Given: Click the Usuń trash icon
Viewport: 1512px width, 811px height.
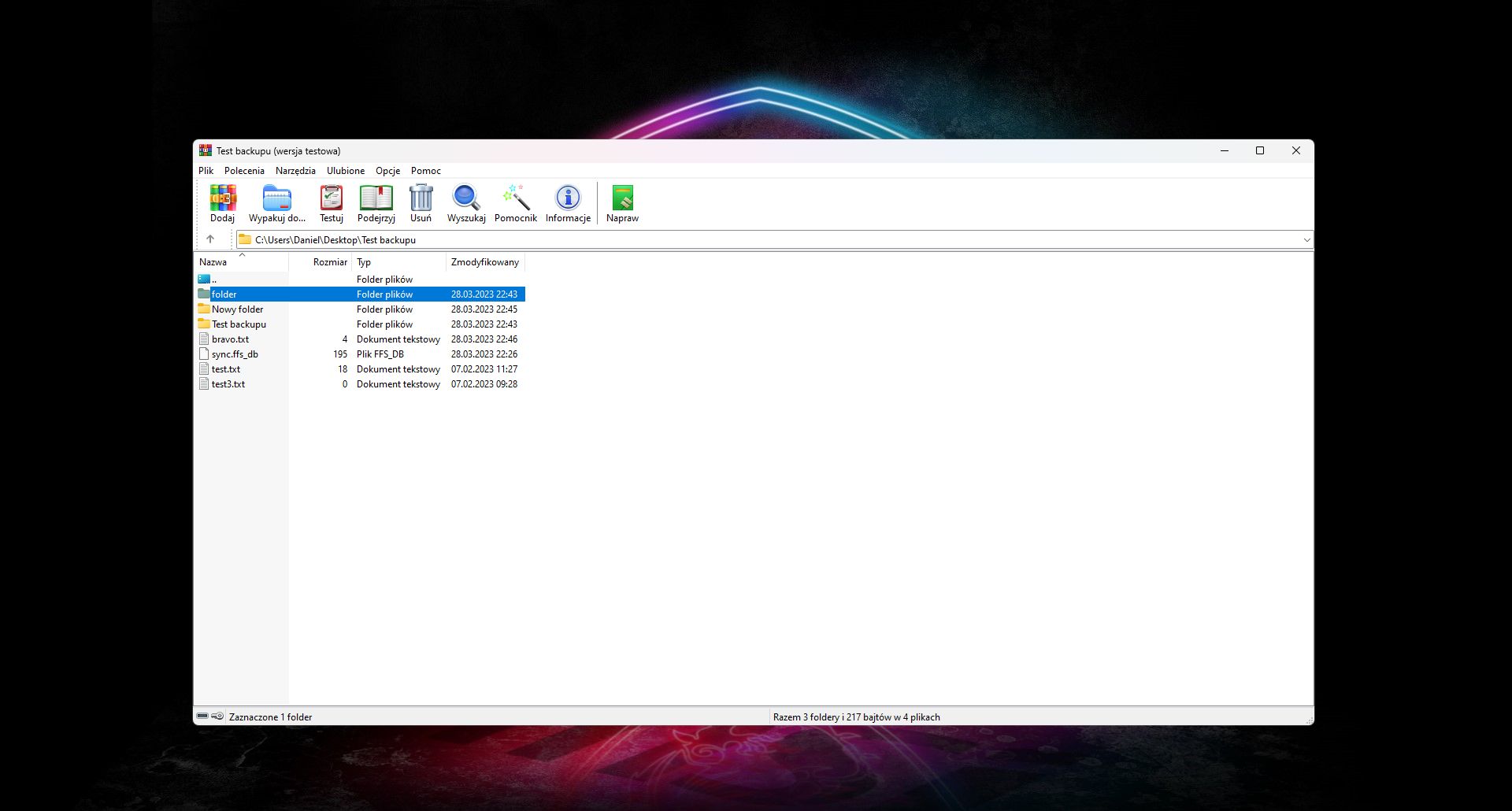Looking at the screenshot, I should coord(421,202).
